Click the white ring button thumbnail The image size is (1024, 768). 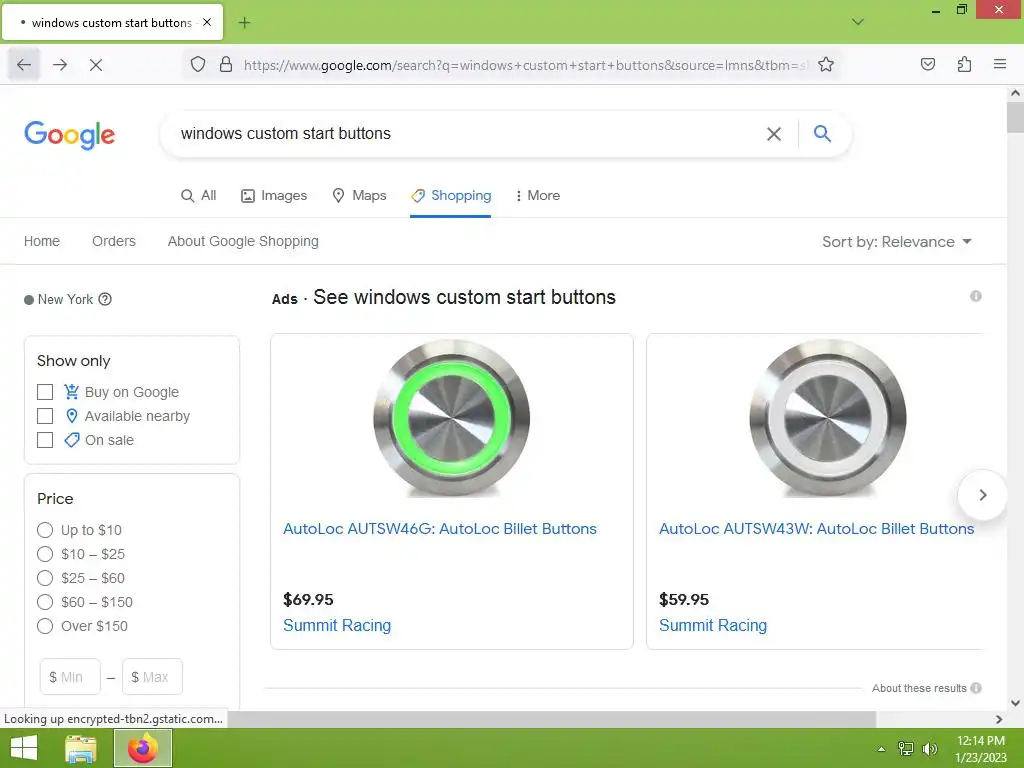pos(828,418)
